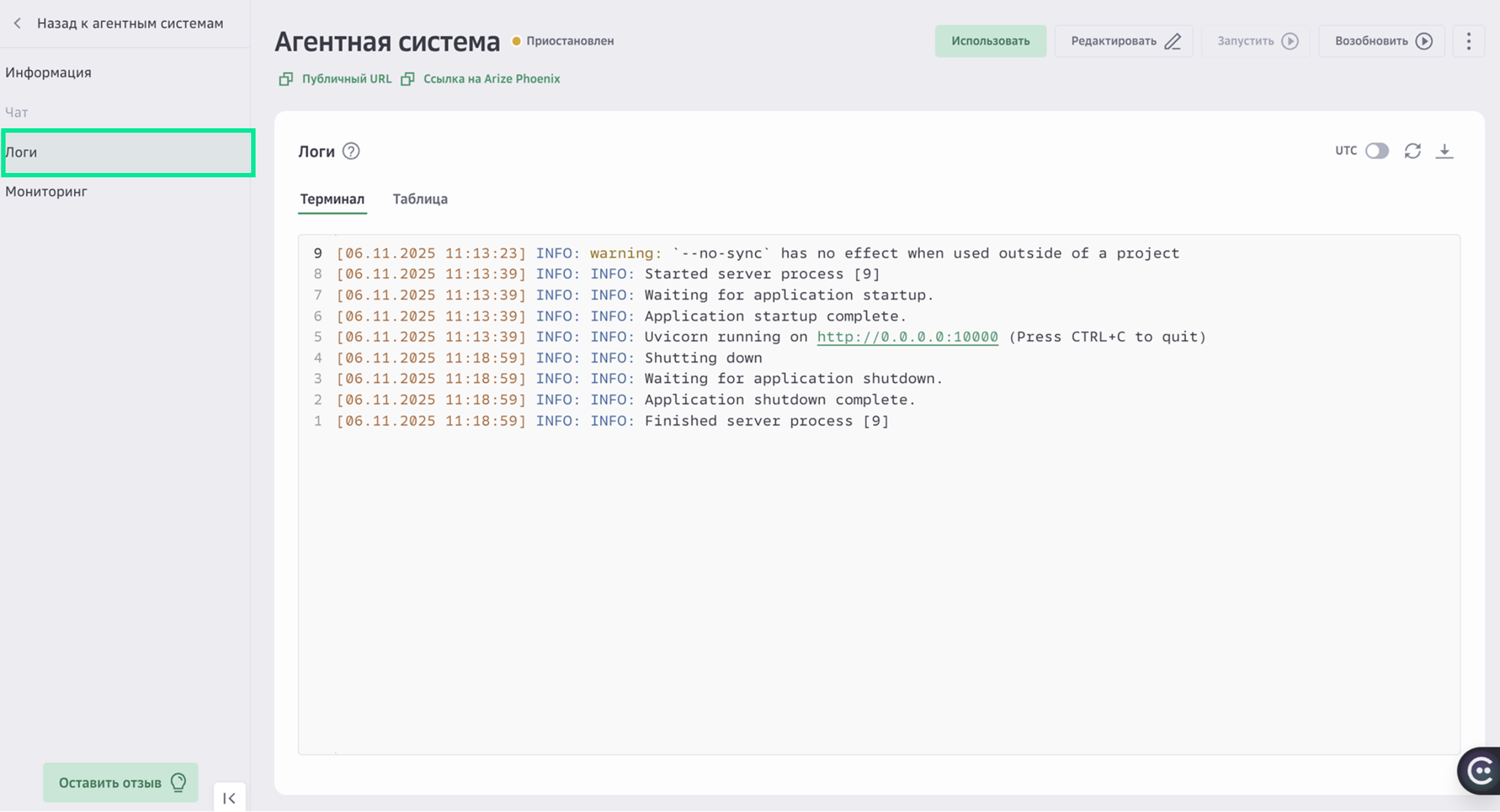Download logs using the download icon
Viewport: 1500px width, 812px height.
click(x=1446, y=151)
